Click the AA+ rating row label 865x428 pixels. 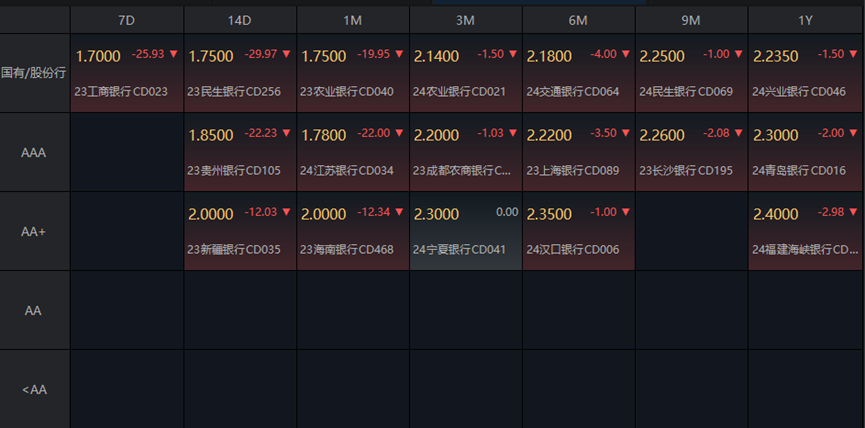(x=35, y=231)
